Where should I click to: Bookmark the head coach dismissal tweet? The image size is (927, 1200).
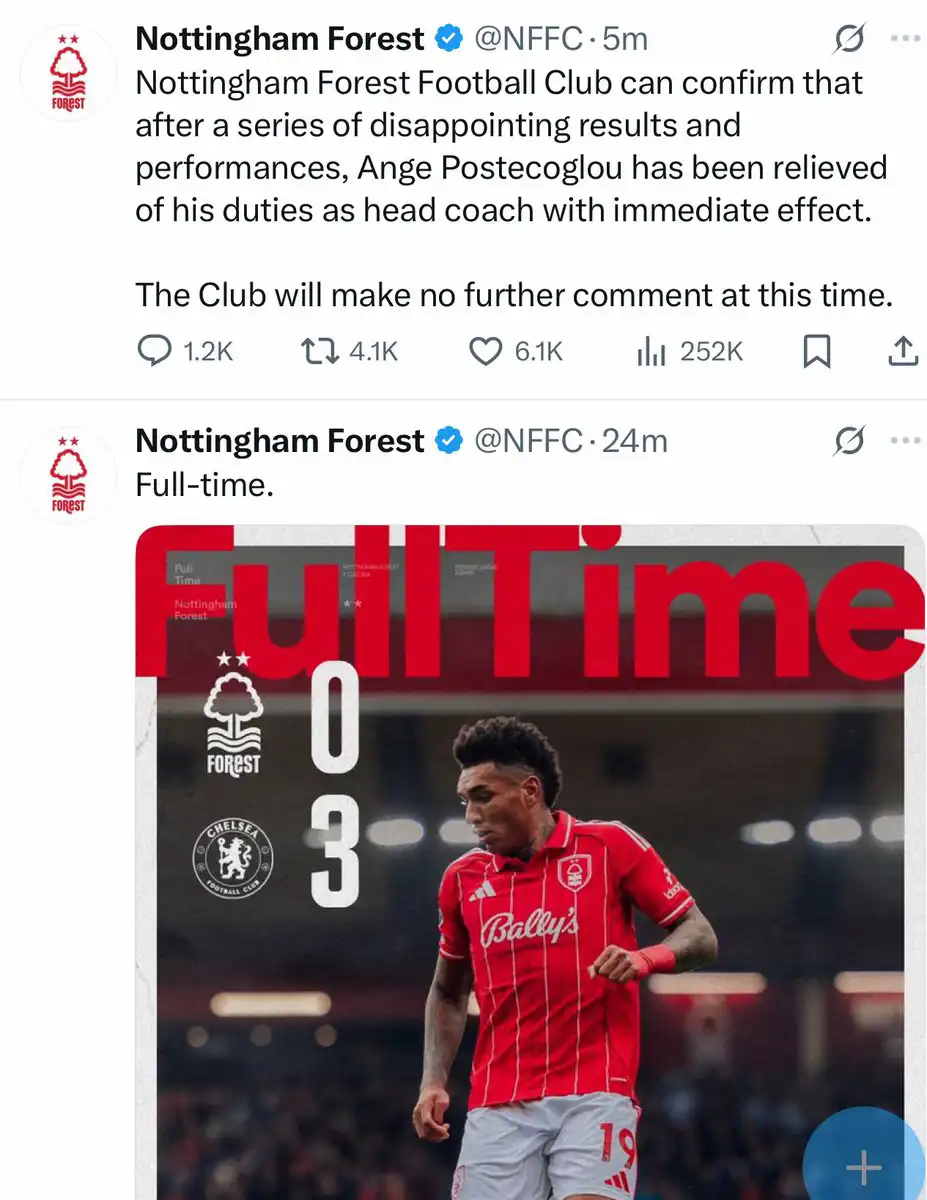pyautogui.click(x=817, y=351)
